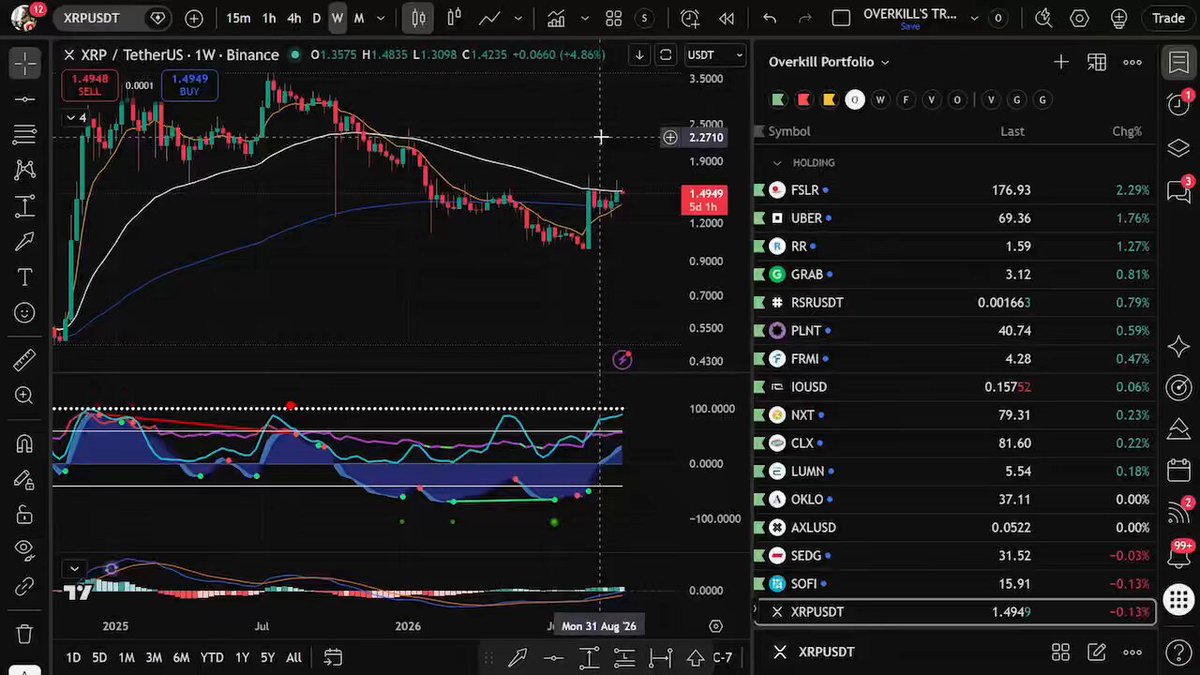Viewport: 1200px width, 675px height.
Task: Click the zoom-in magnifier tool
Action: (25, 396)
